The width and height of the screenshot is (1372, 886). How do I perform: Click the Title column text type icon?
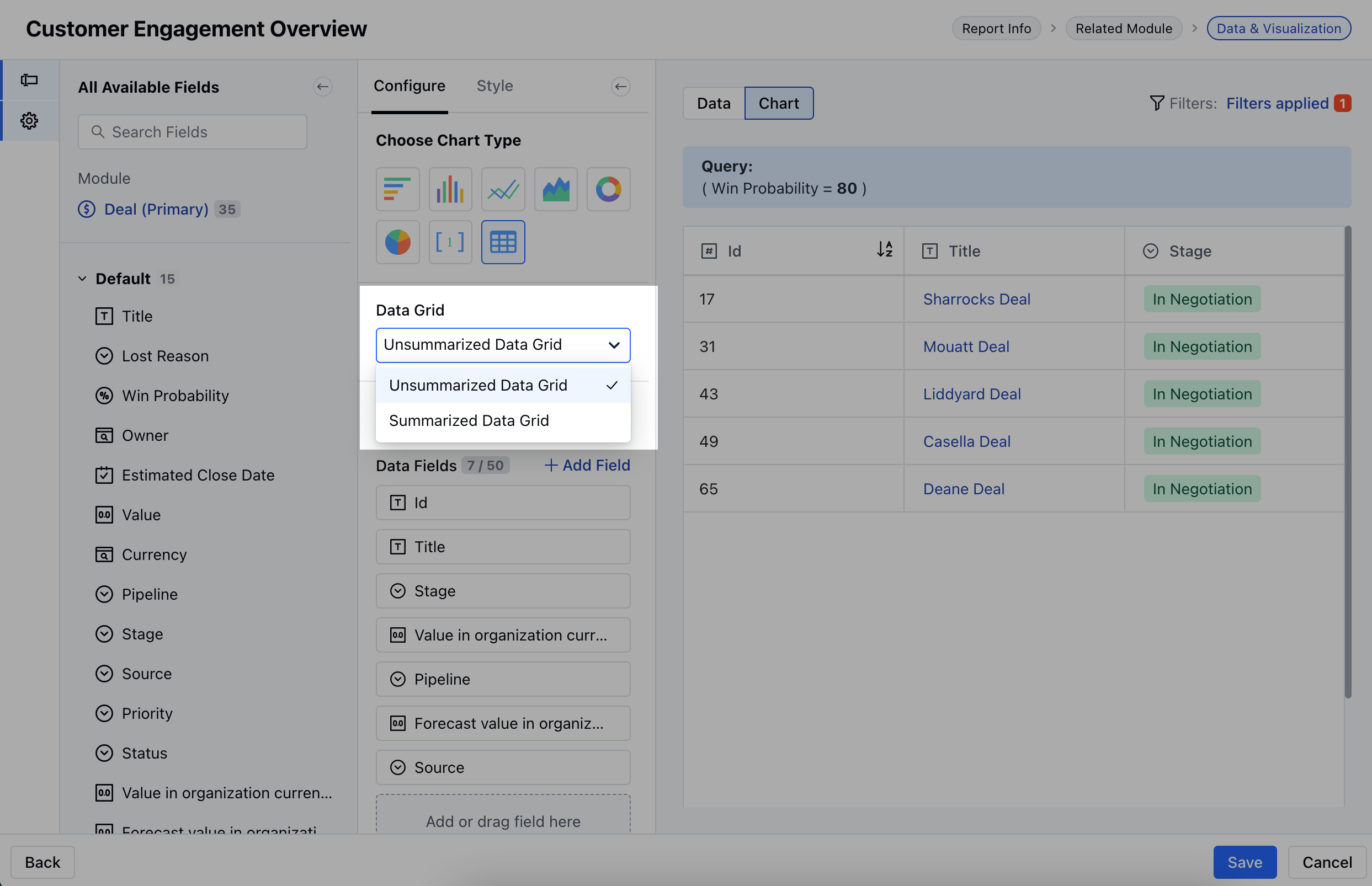(930, 252)
